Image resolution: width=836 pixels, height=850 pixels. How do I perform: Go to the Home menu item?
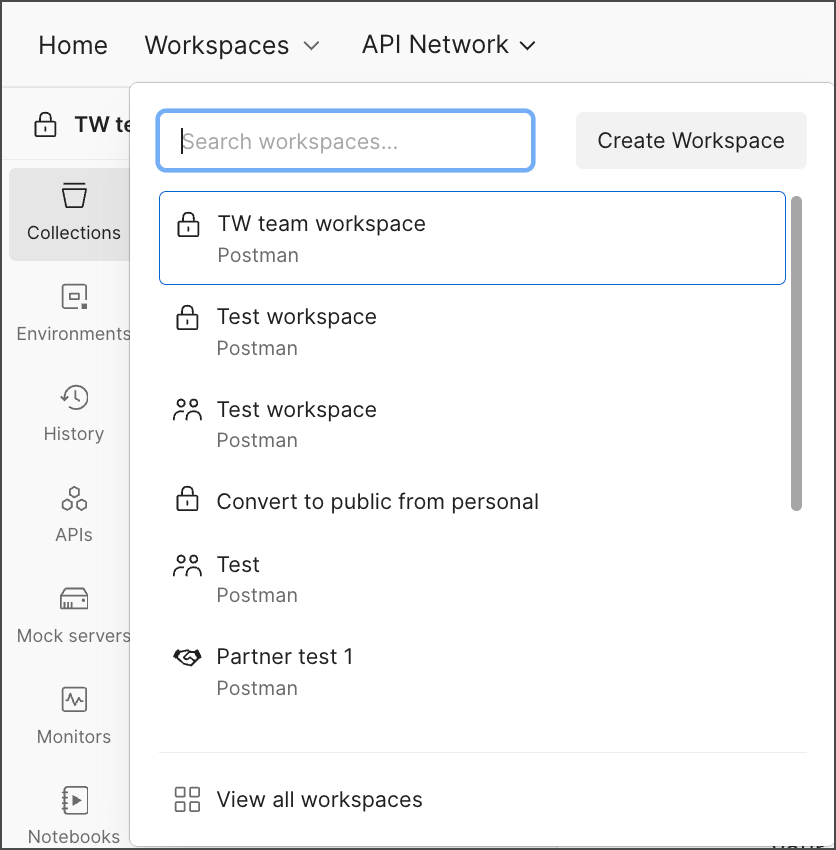[x=73, y=45]
